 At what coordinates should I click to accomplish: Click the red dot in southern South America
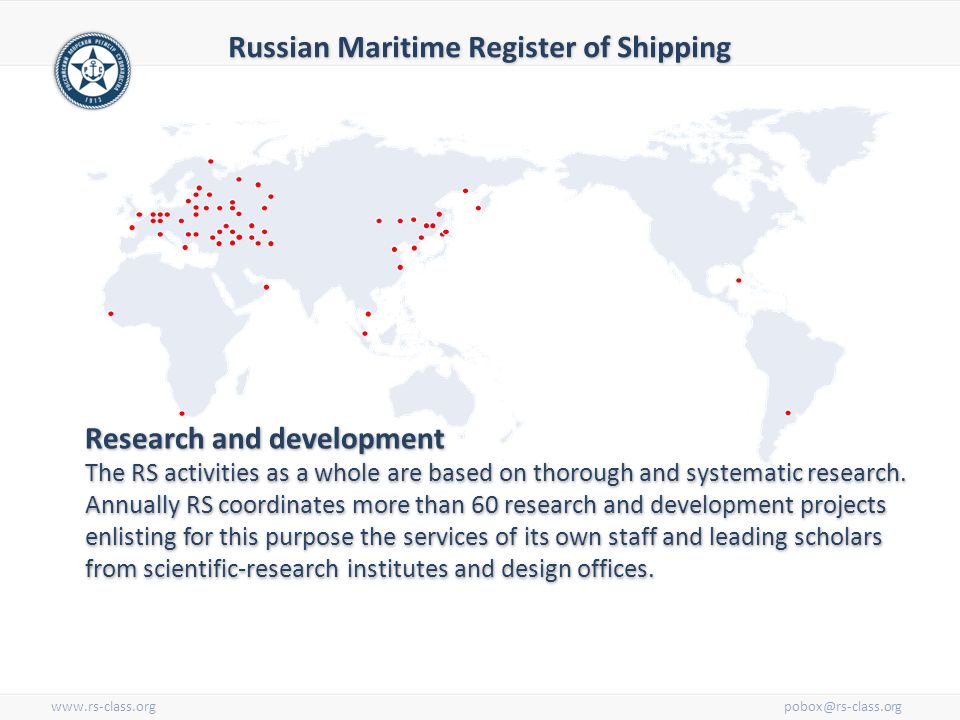pyautogui.click(x=788, y=413)
